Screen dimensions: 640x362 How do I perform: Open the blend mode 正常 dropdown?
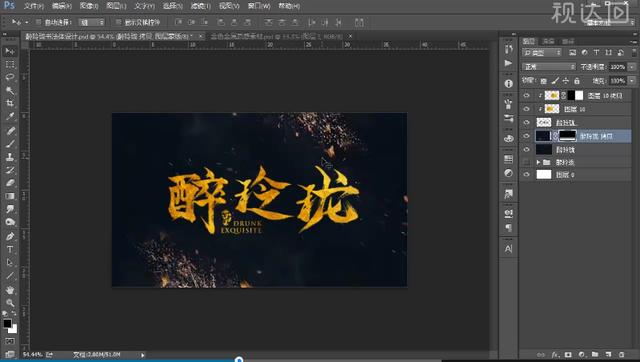549,67
